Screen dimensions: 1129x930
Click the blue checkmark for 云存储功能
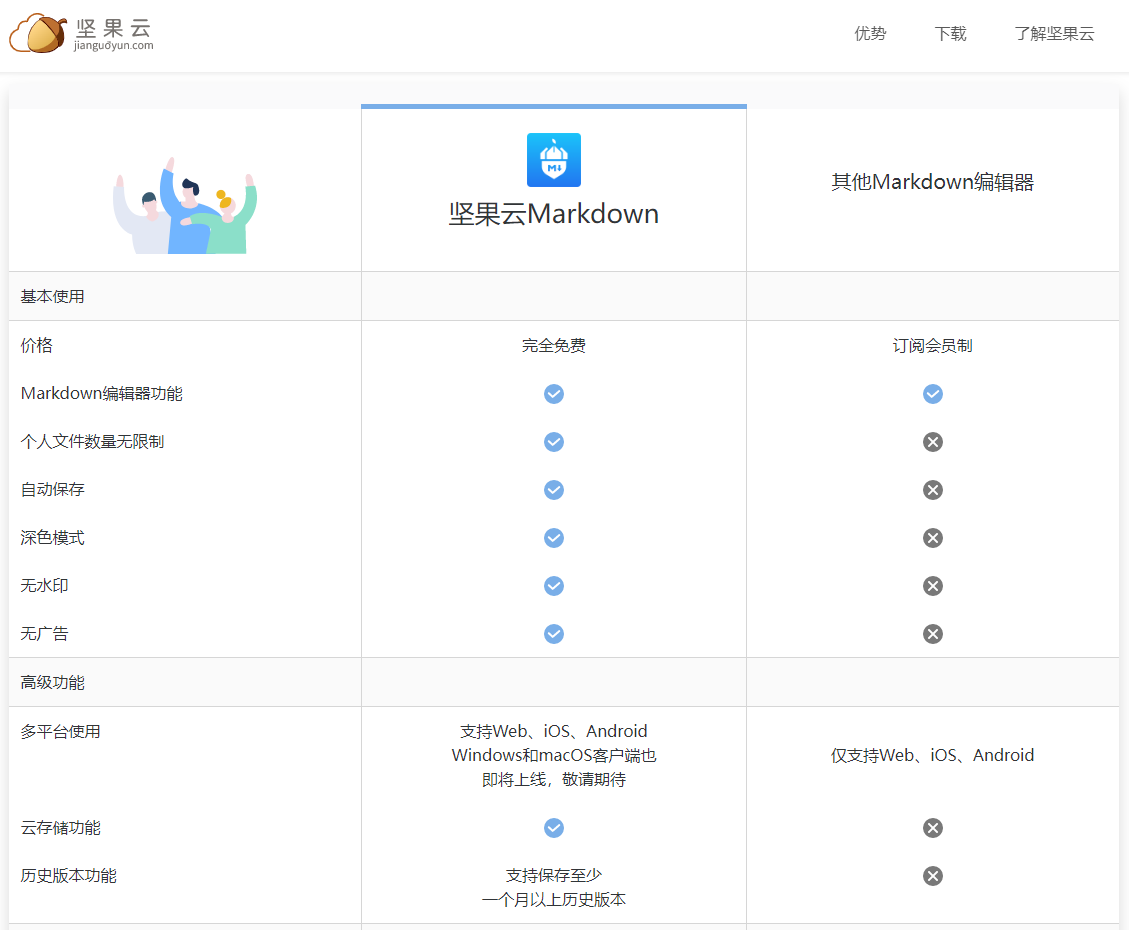(x=554, y=828)
